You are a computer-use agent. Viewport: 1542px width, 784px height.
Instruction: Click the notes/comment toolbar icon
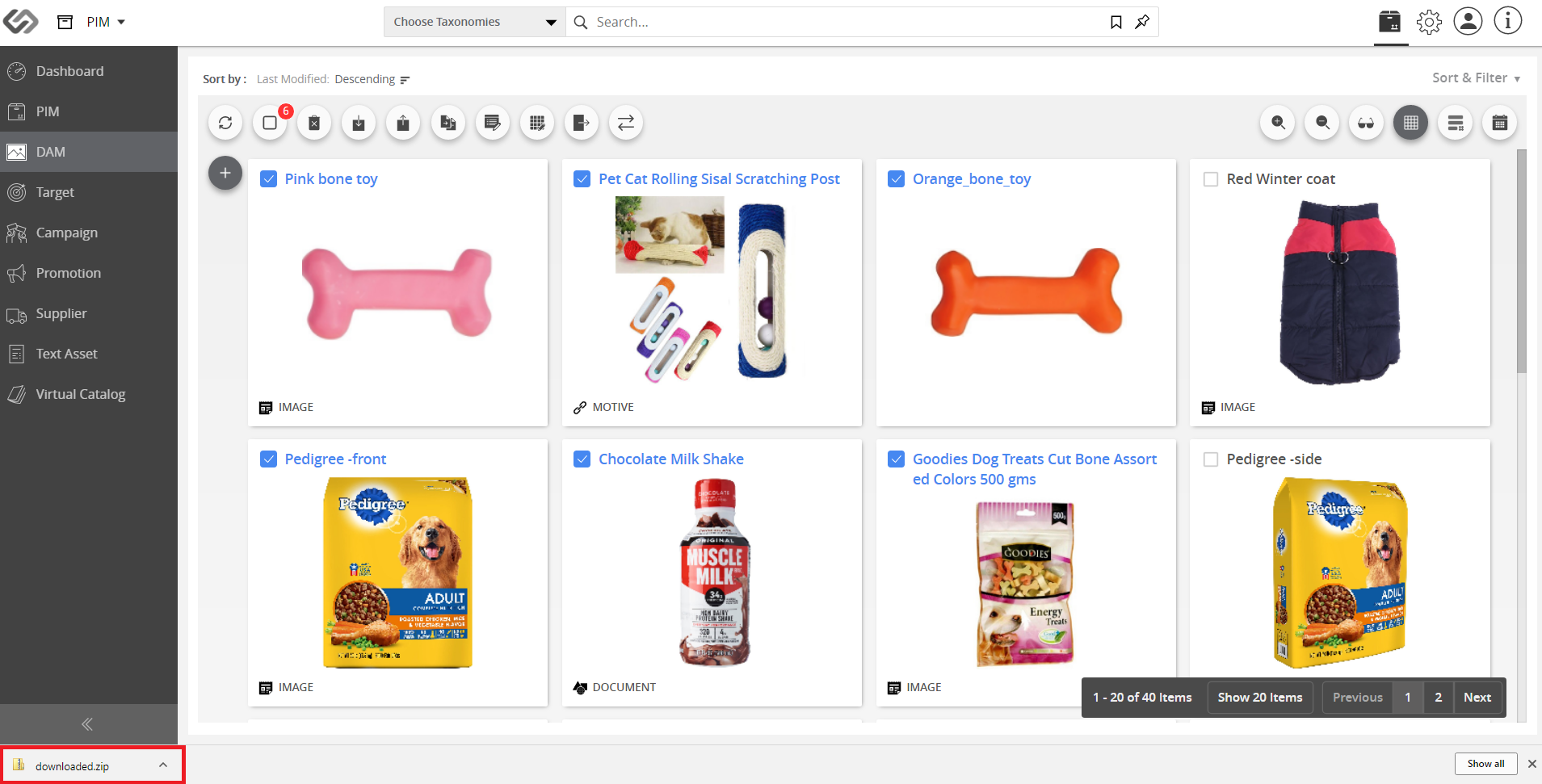[492, 123]
